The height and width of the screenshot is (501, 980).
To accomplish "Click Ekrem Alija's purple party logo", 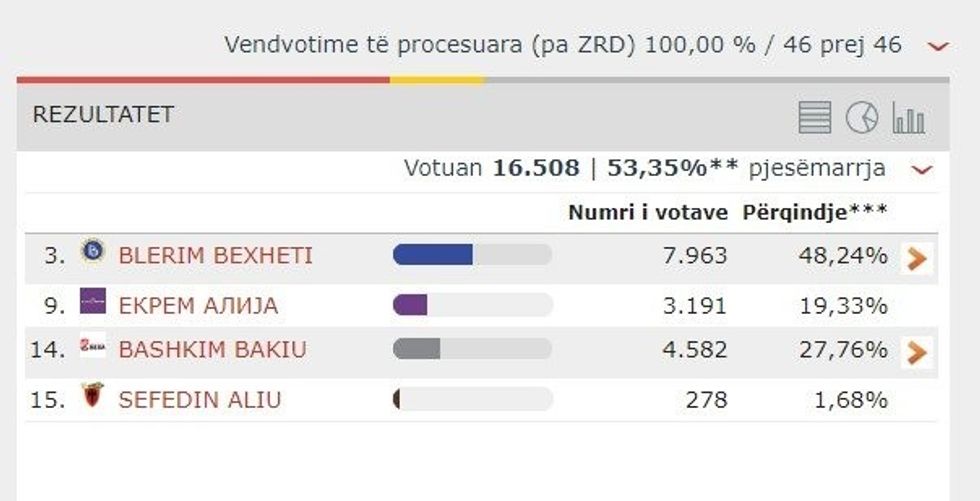I will (x=93, y=302).
